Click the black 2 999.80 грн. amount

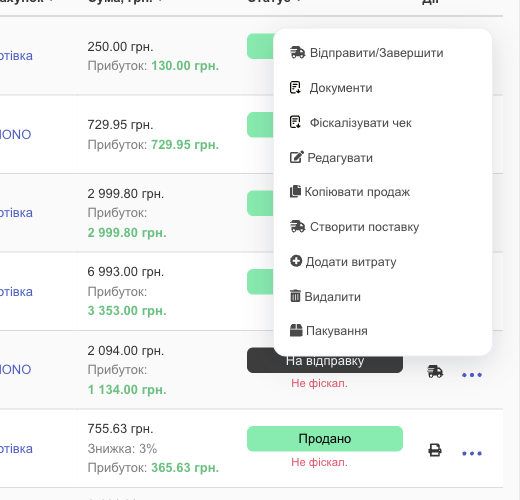click(x=126, y=193)
